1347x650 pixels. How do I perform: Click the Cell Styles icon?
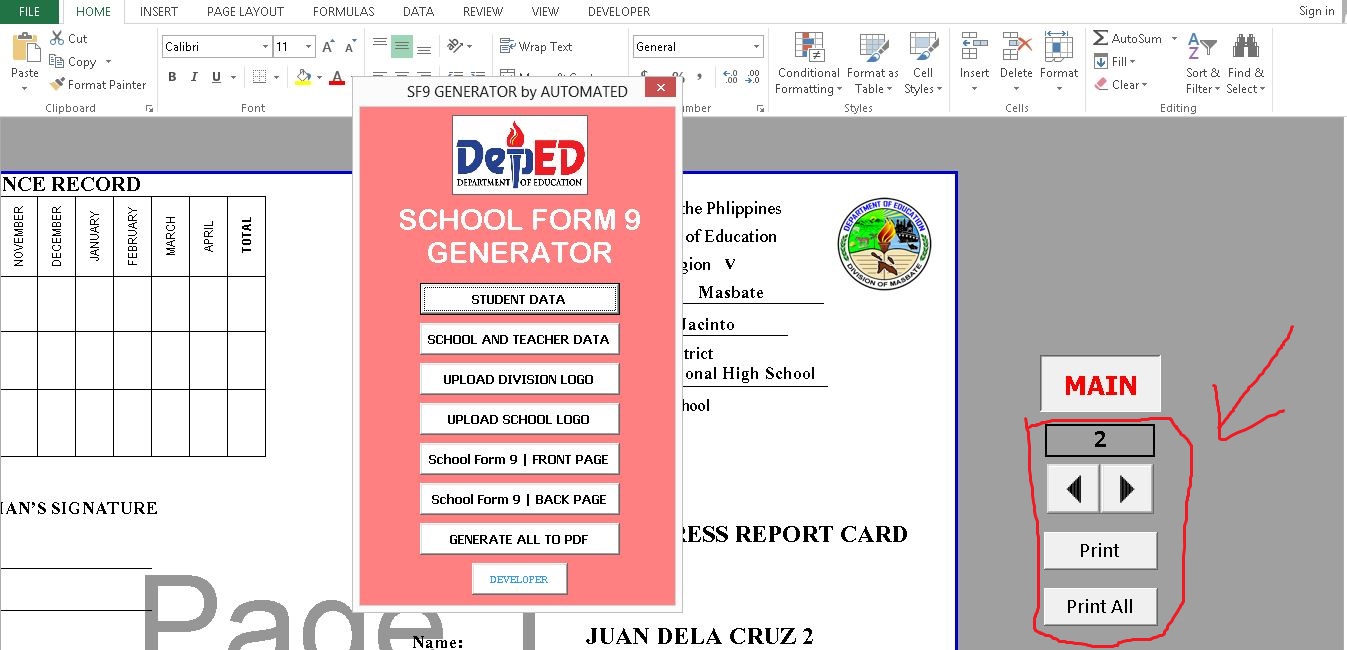click(922, 60)
